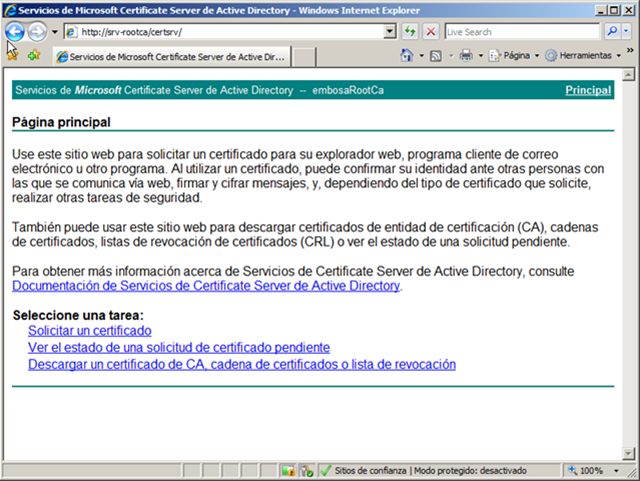
Task: Expand the 100% zoom level dropdown arrow
Action: tap(615, 470)
